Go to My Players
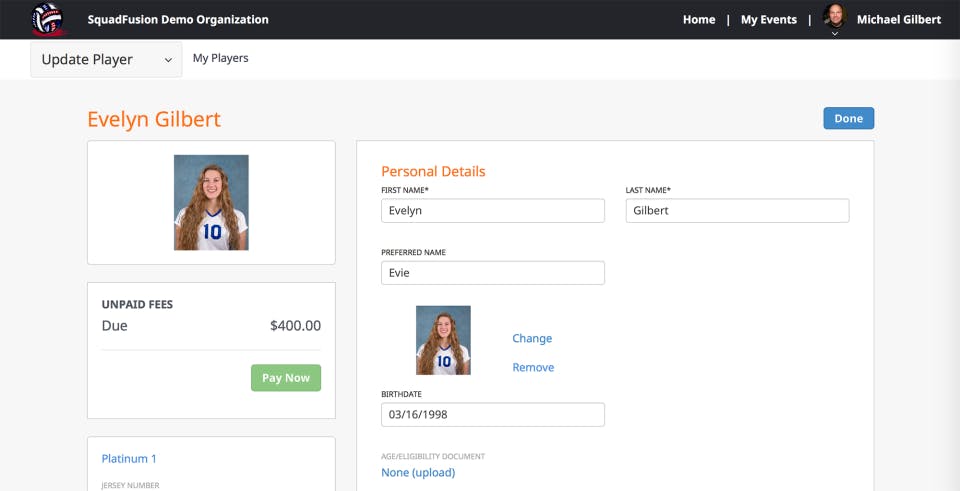Viewport: 960px width, 491px height. click(220, 58)
